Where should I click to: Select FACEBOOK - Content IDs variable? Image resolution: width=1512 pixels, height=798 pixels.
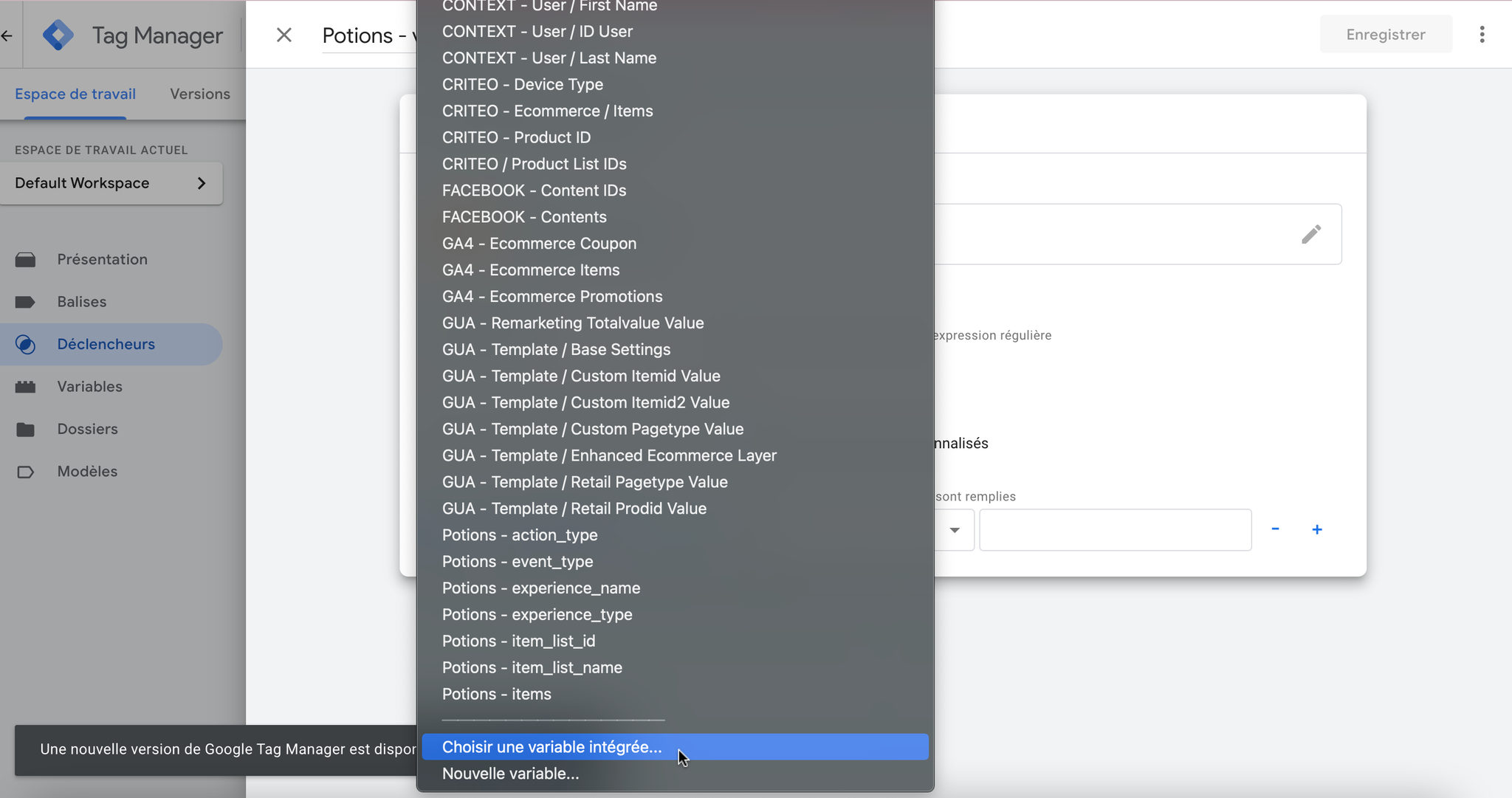[x=676, y=190]
